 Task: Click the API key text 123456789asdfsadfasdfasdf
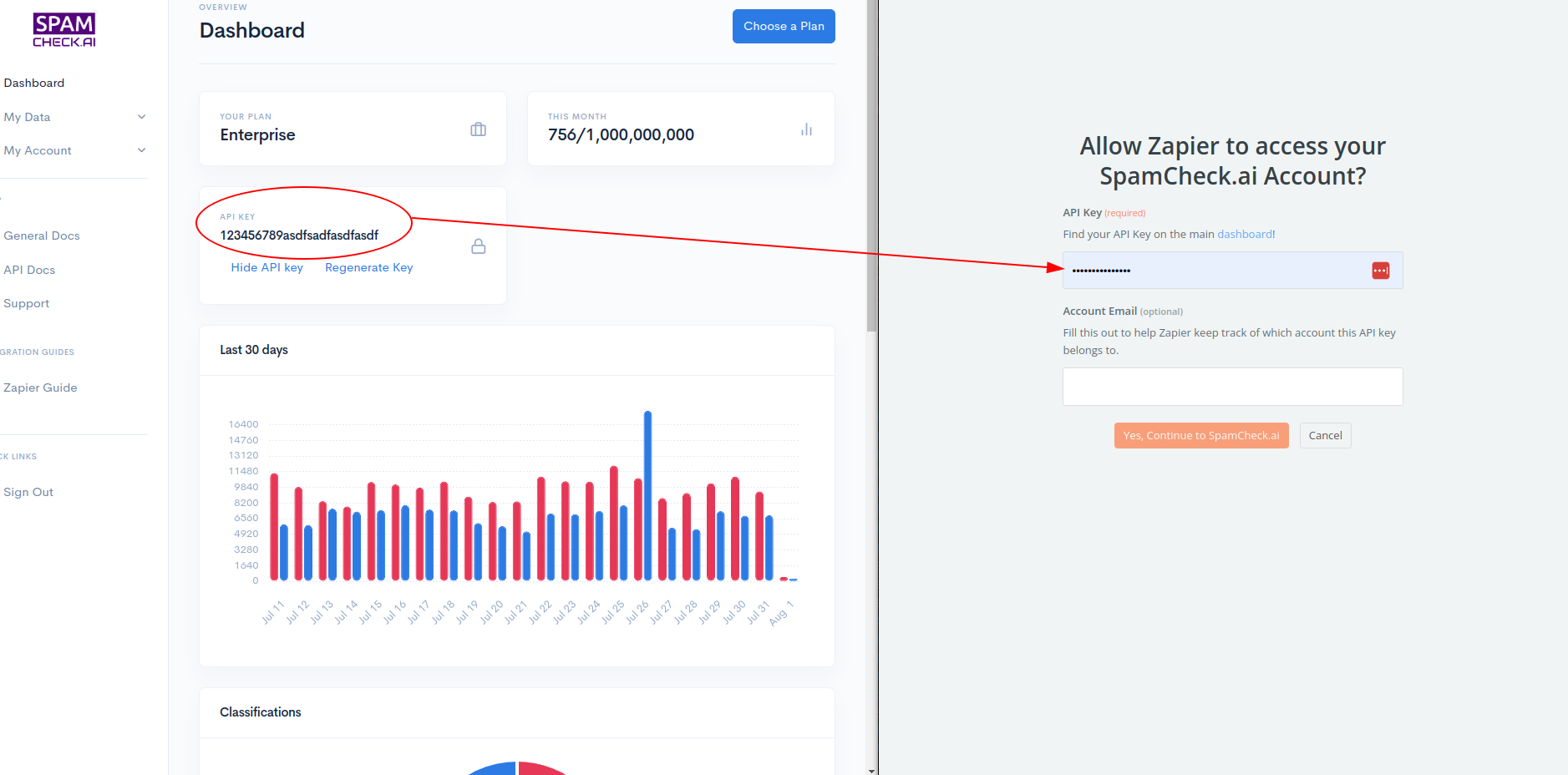[299, 235]
